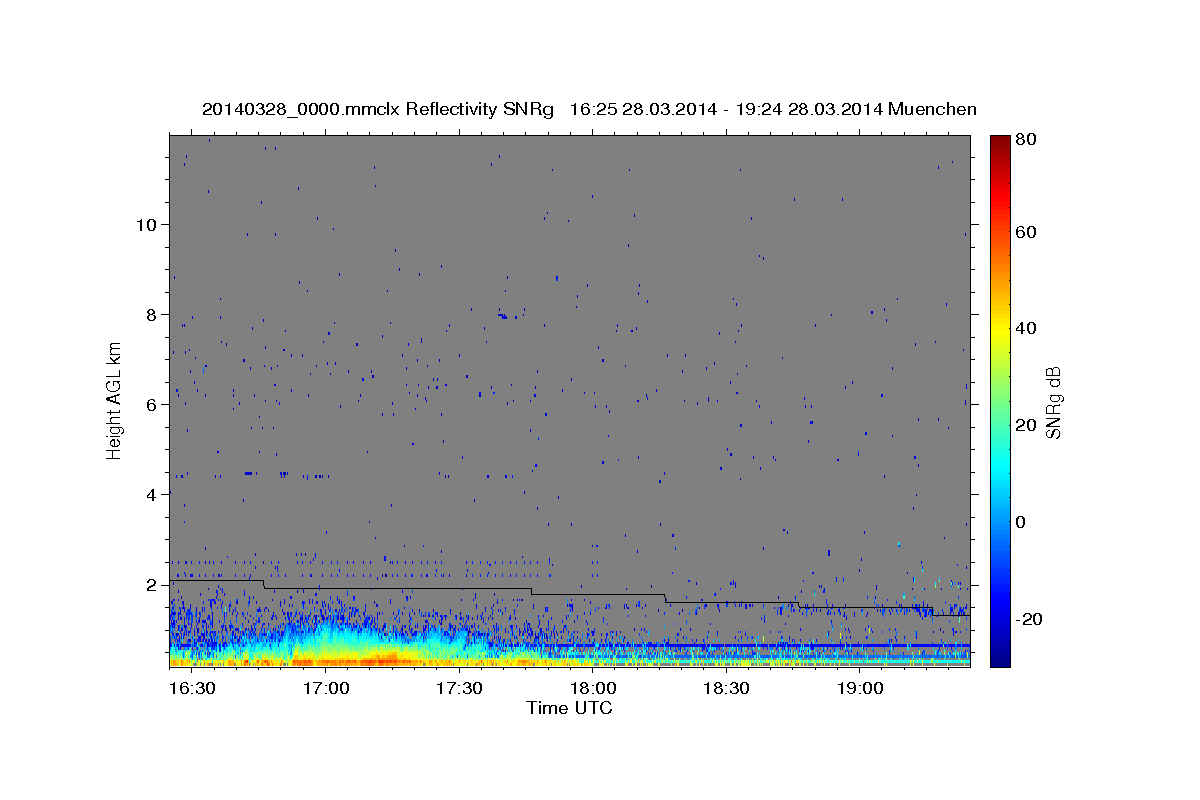Click the plot title text beginning '20140328_0000.mmclx'
The image size is (1200, 800).
pyautogui.click(x=589, y=109)
